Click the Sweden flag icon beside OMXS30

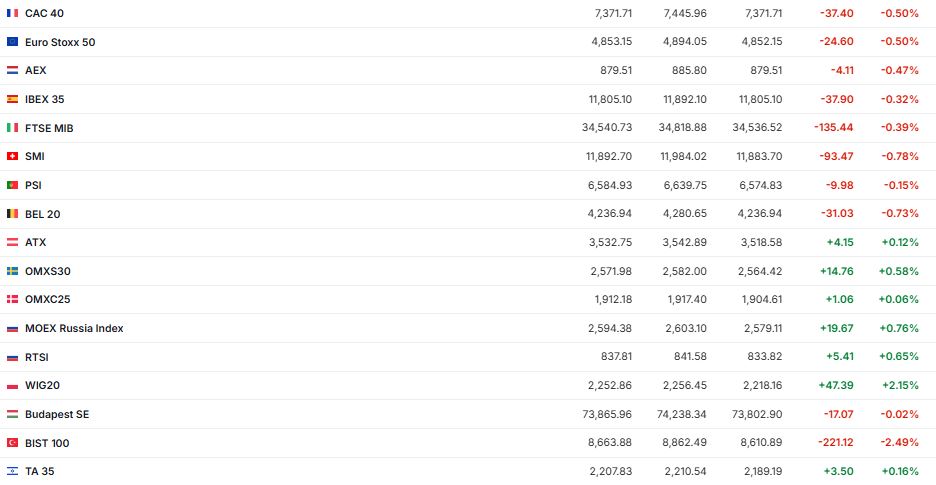pyautogui.click(x=12, y=271)
